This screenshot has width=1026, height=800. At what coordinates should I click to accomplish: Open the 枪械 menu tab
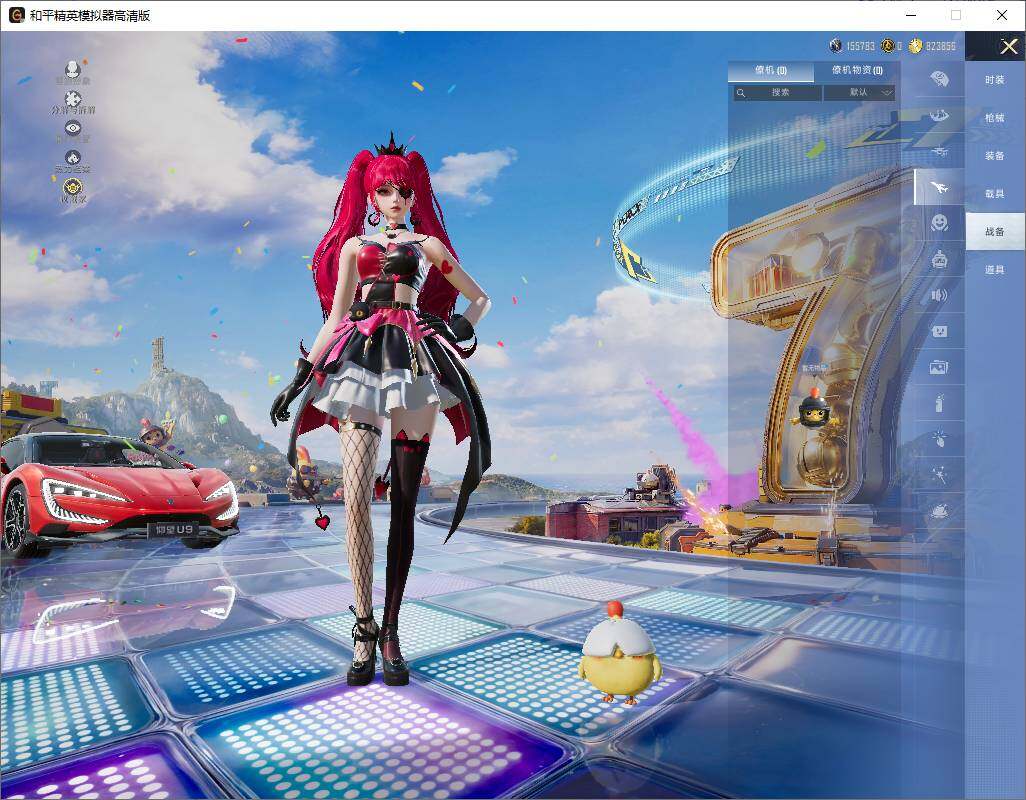point(995,118)
